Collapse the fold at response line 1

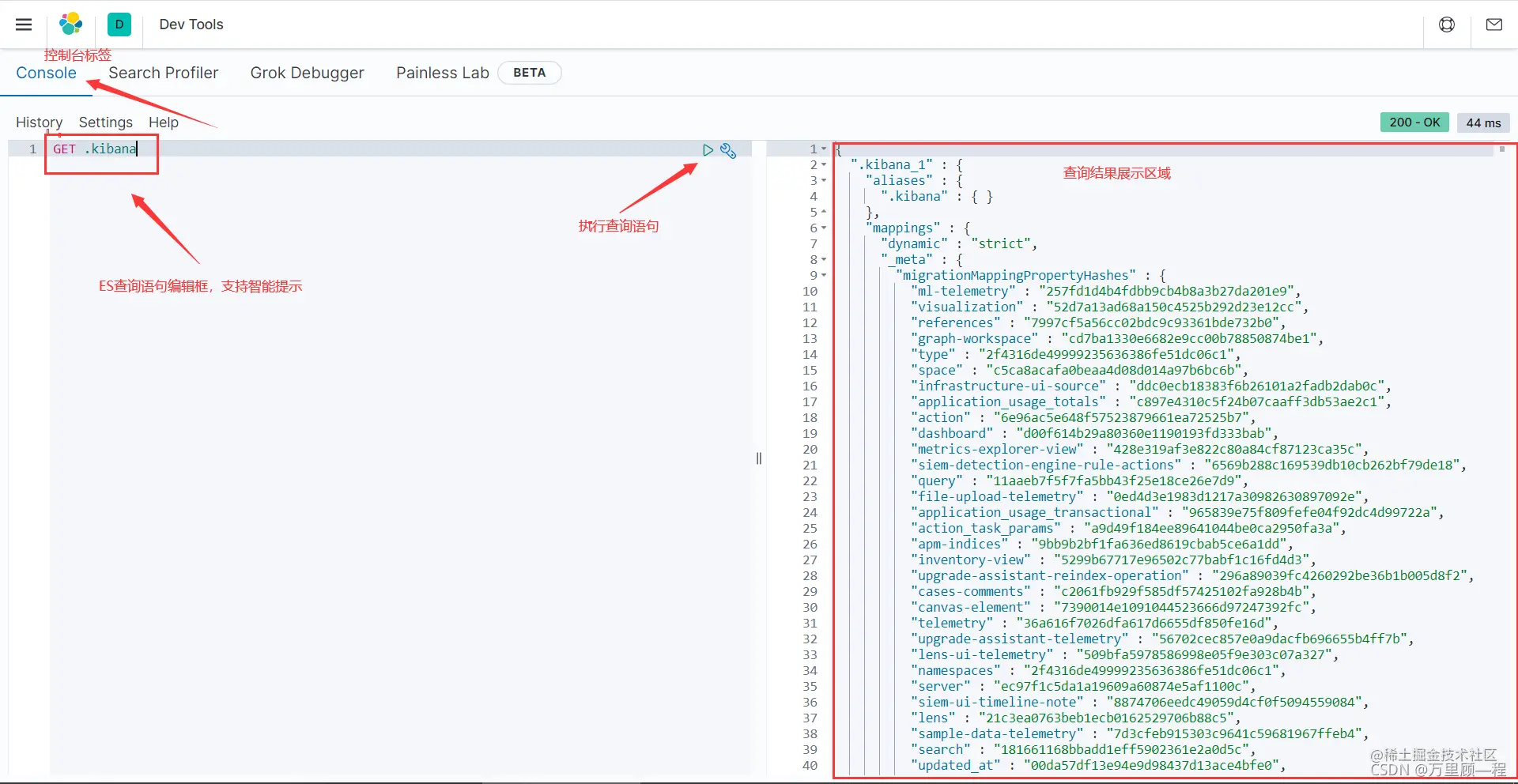pos(824,149)
